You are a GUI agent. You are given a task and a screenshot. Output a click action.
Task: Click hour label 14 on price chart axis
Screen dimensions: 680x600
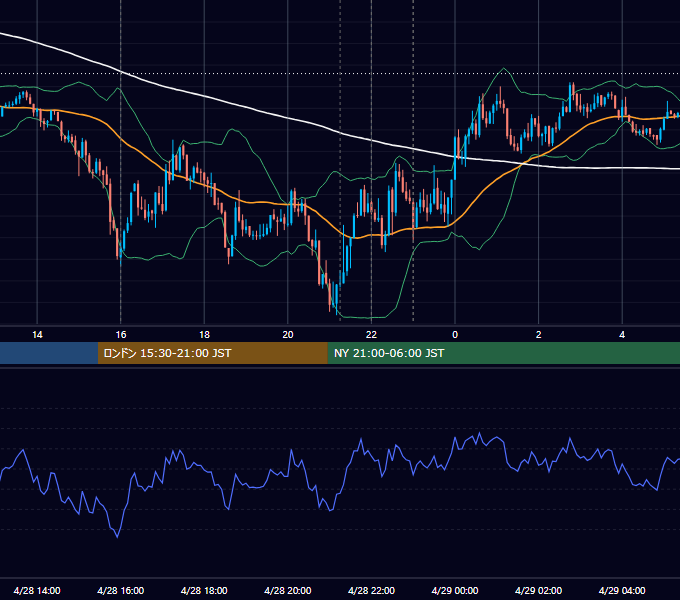point(37,334)
